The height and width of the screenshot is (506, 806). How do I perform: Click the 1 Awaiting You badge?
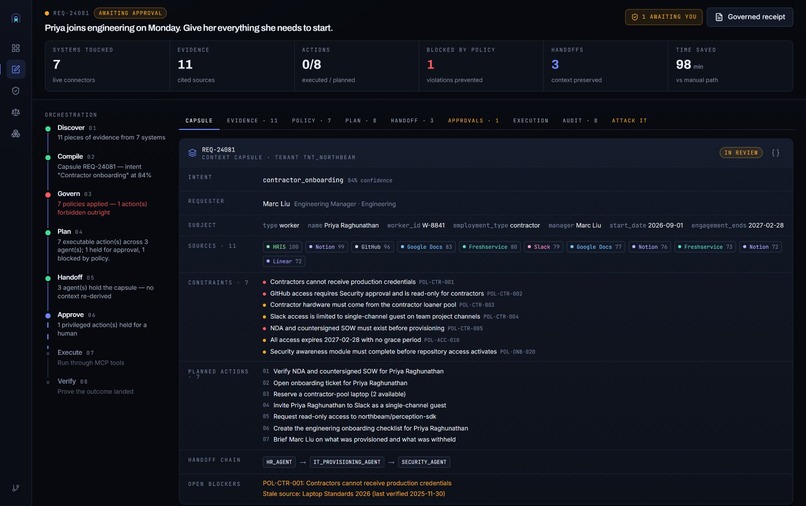[x=664, y=17]
